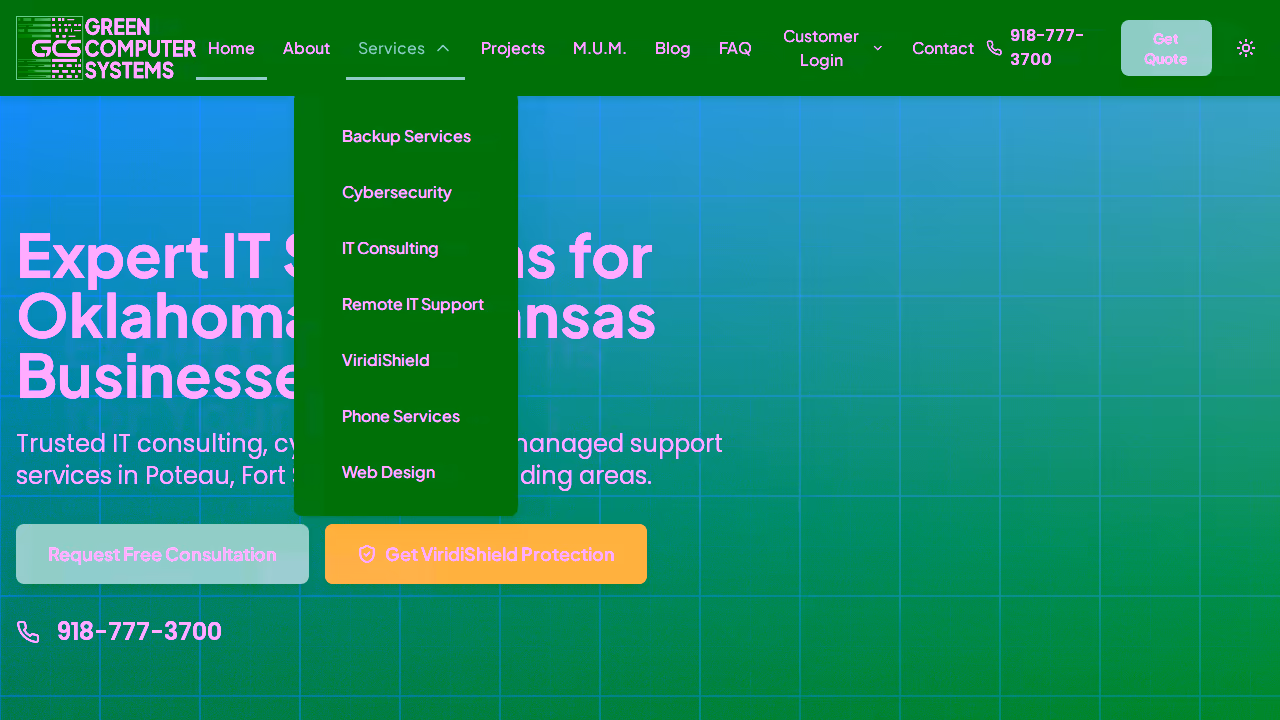Click the phone icon in the header
This screenshot has height=720, width=1280.
pos(994,48)
